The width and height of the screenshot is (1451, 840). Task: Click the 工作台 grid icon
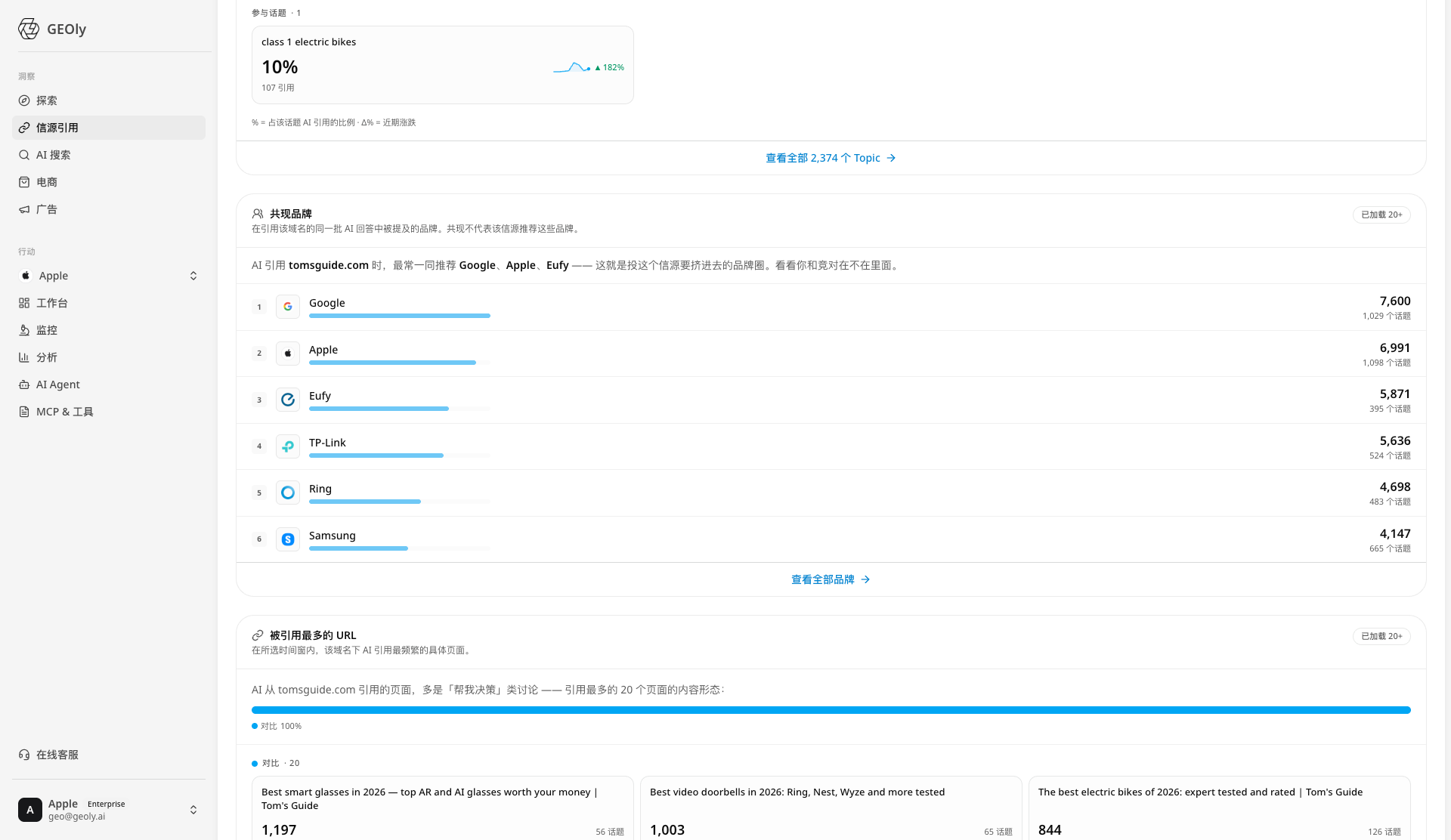point(24,303)
